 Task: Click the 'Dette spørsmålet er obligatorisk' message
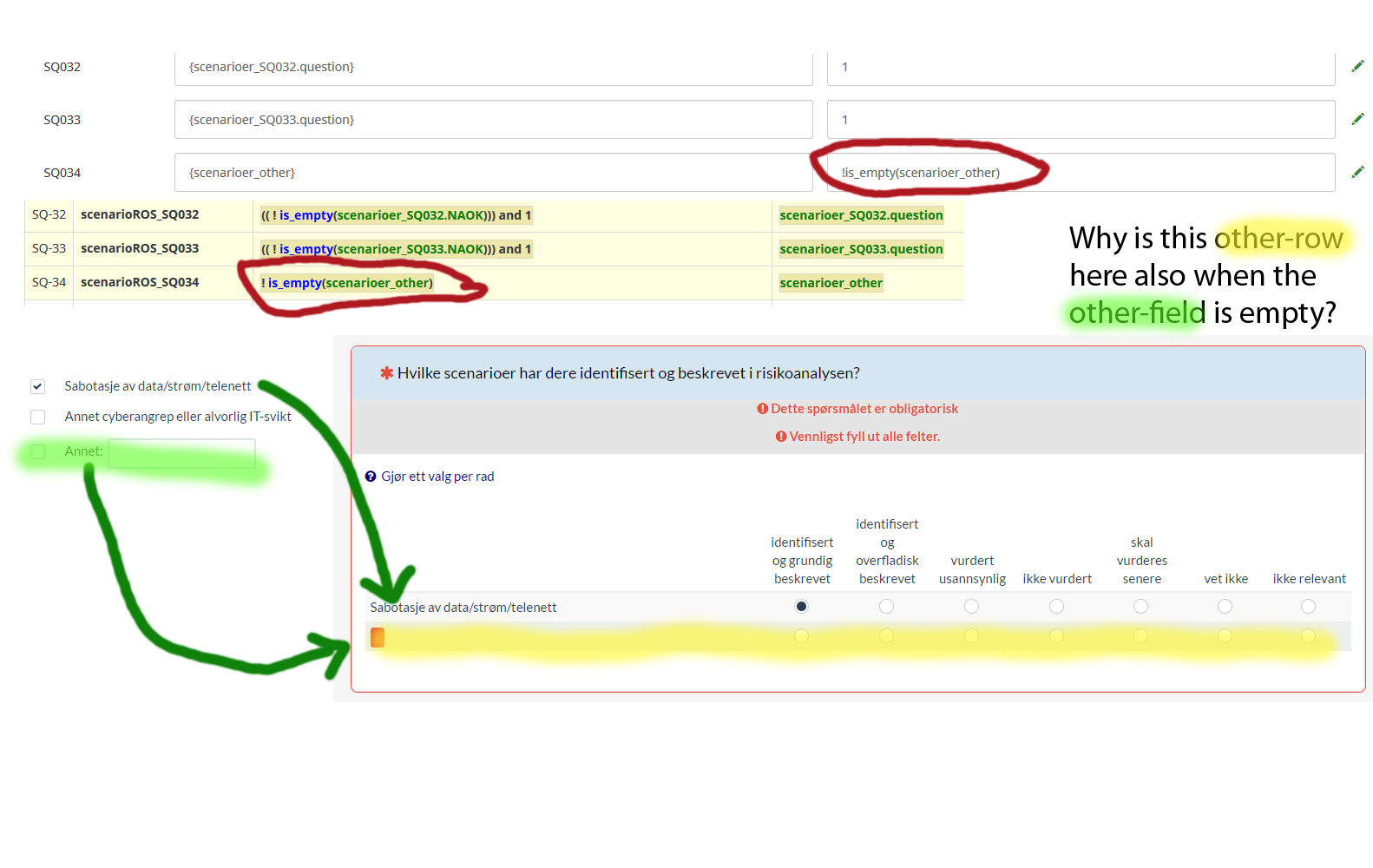[864, 409]
